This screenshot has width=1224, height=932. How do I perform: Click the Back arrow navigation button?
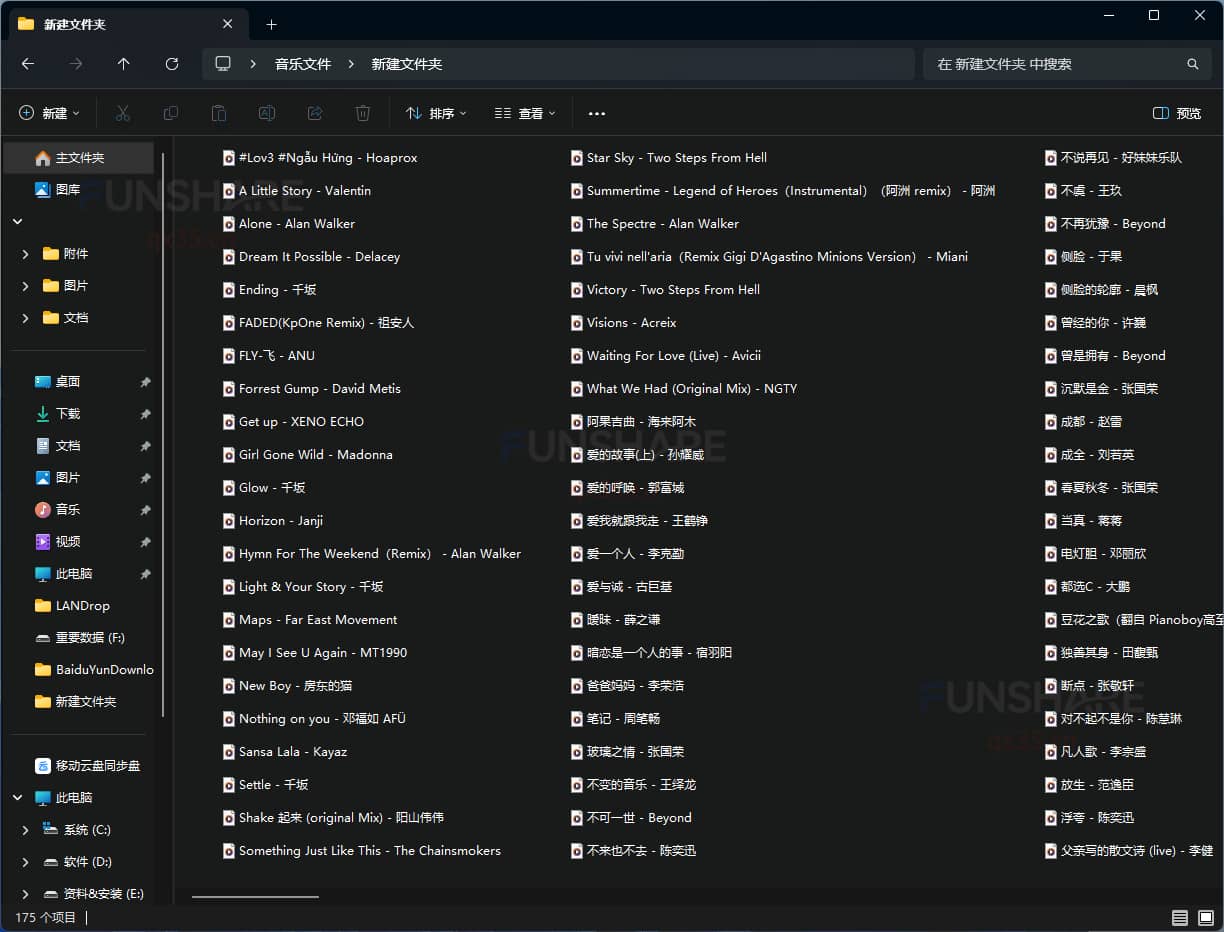[x=28, y=64]
